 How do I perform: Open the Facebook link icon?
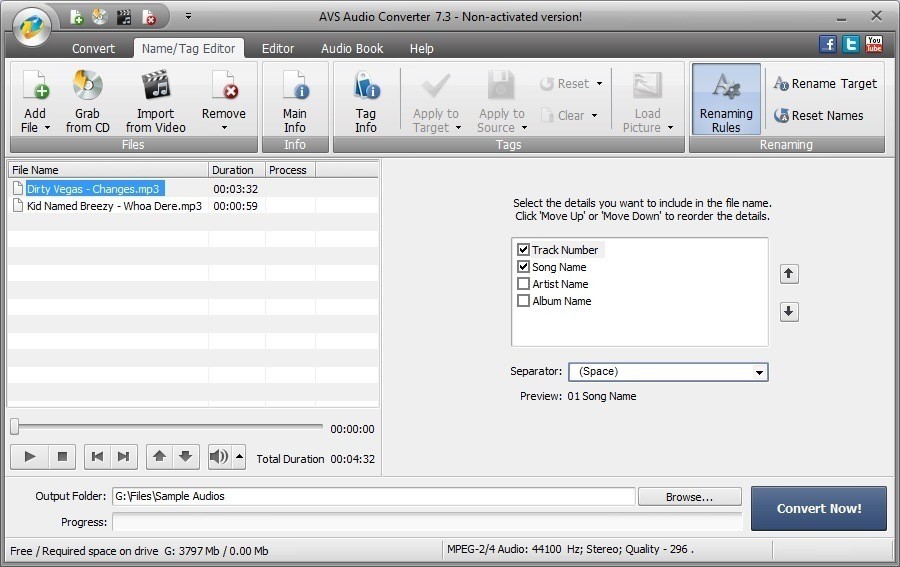point(828,44)
